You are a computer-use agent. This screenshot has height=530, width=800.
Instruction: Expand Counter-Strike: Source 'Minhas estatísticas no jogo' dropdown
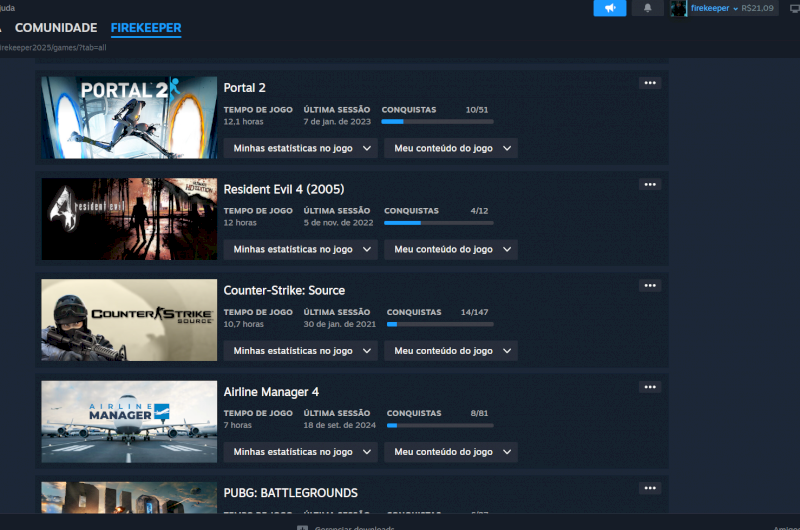coord(300,351)
